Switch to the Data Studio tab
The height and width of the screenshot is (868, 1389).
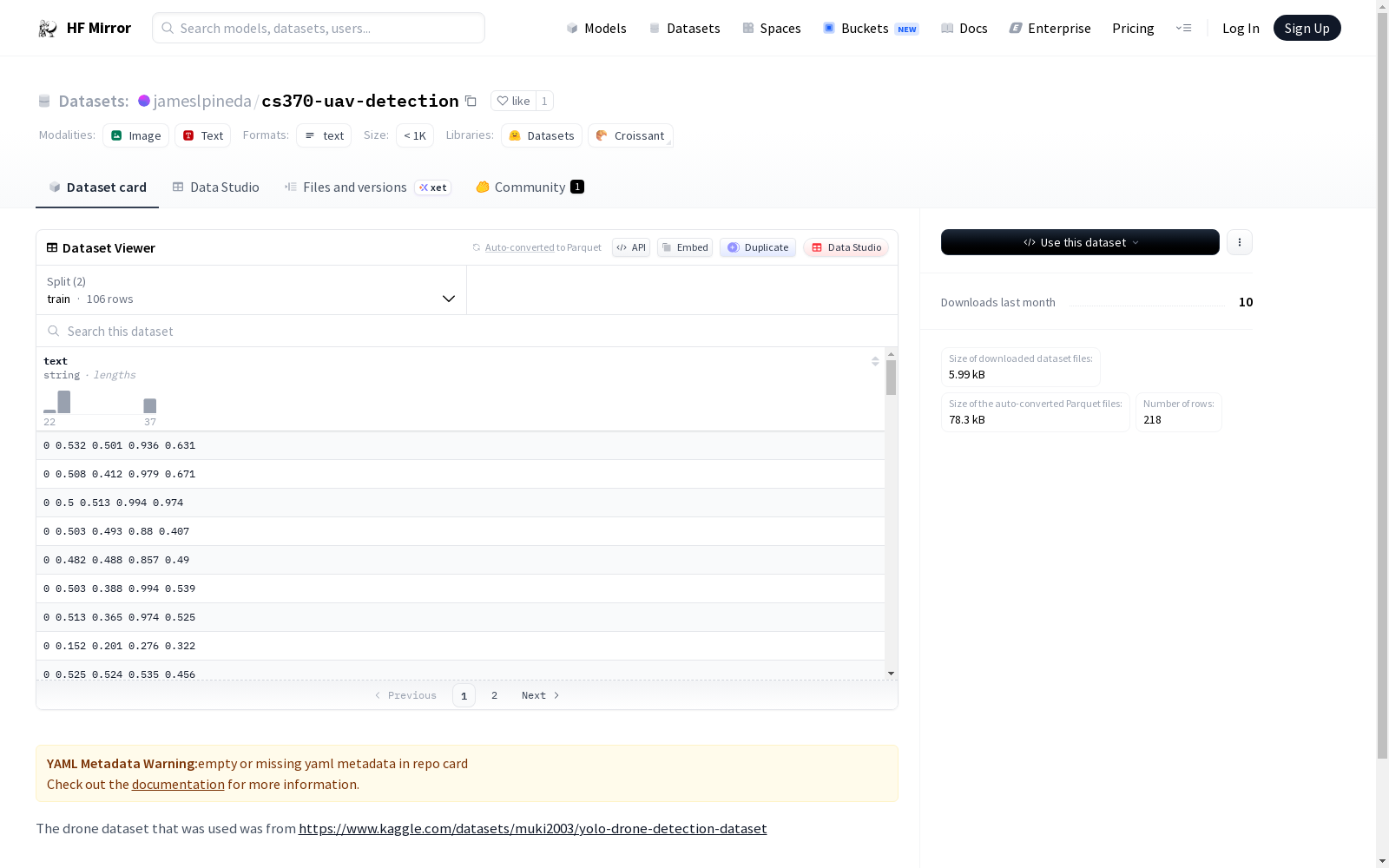(x=215, y=187)
